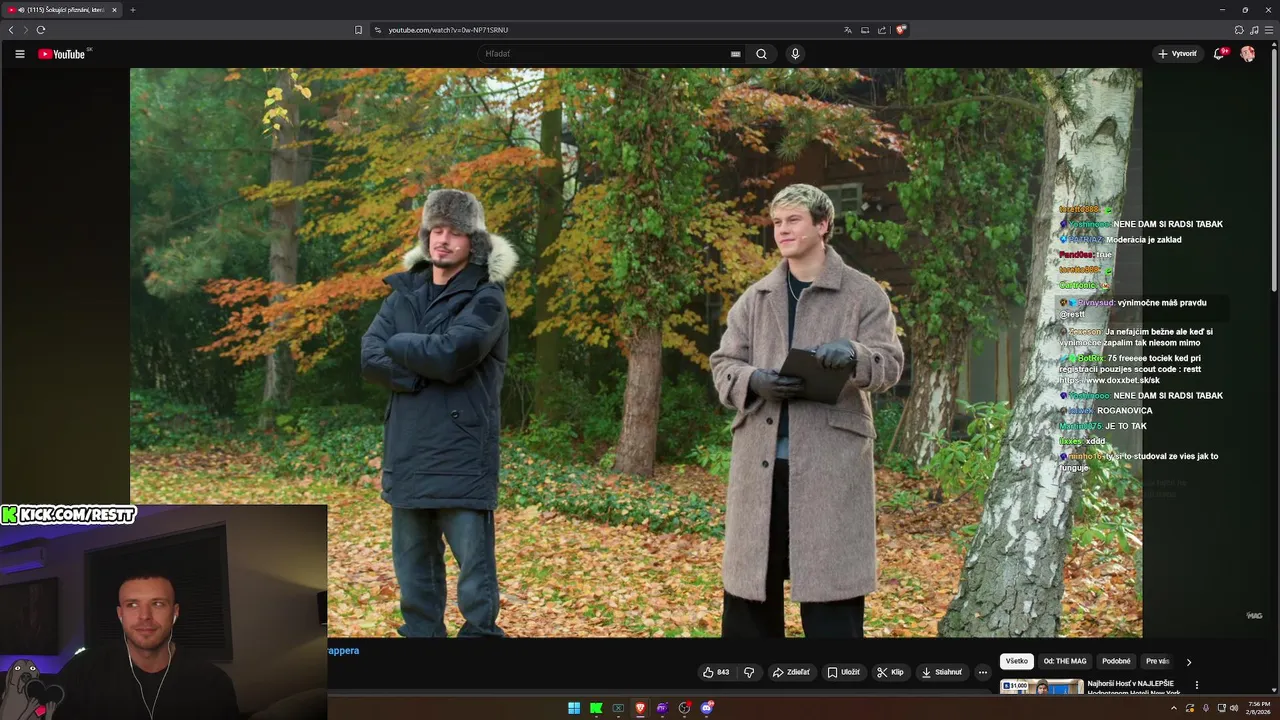This screenshot has height=720, width=1280.
Task: Open the Brave Shields lion icon
Action: coord(900,30)
